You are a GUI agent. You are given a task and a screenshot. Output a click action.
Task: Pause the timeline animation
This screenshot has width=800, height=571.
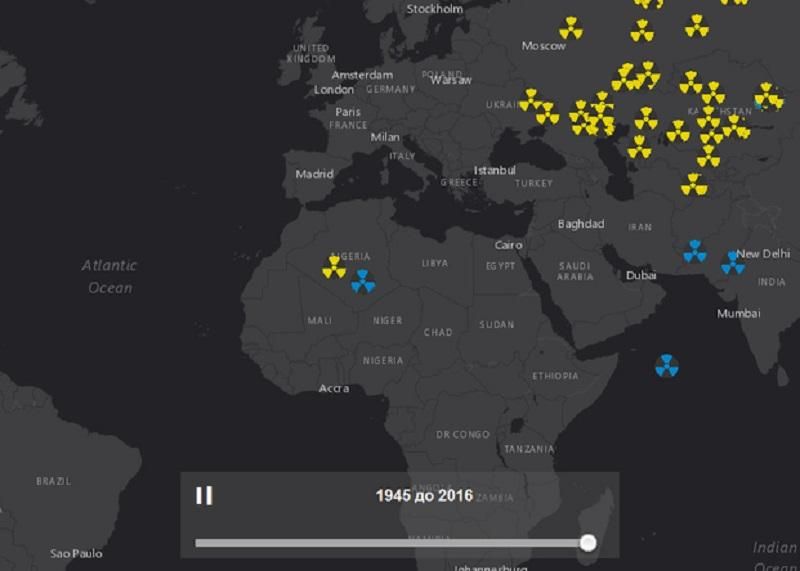pos(204,496)
